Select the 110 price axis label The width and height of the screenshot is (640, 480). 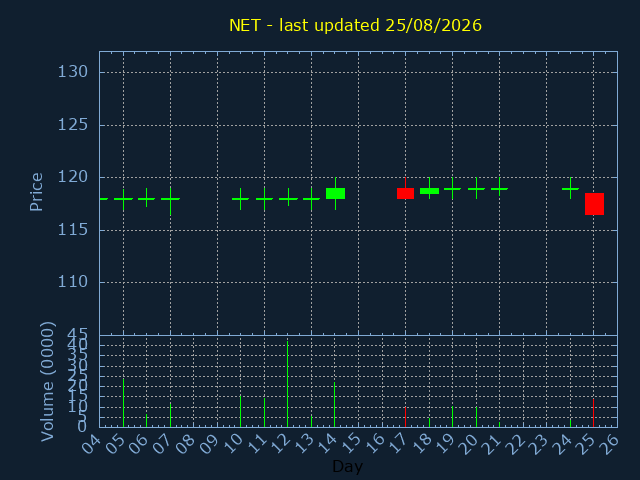tap(73, 282)
